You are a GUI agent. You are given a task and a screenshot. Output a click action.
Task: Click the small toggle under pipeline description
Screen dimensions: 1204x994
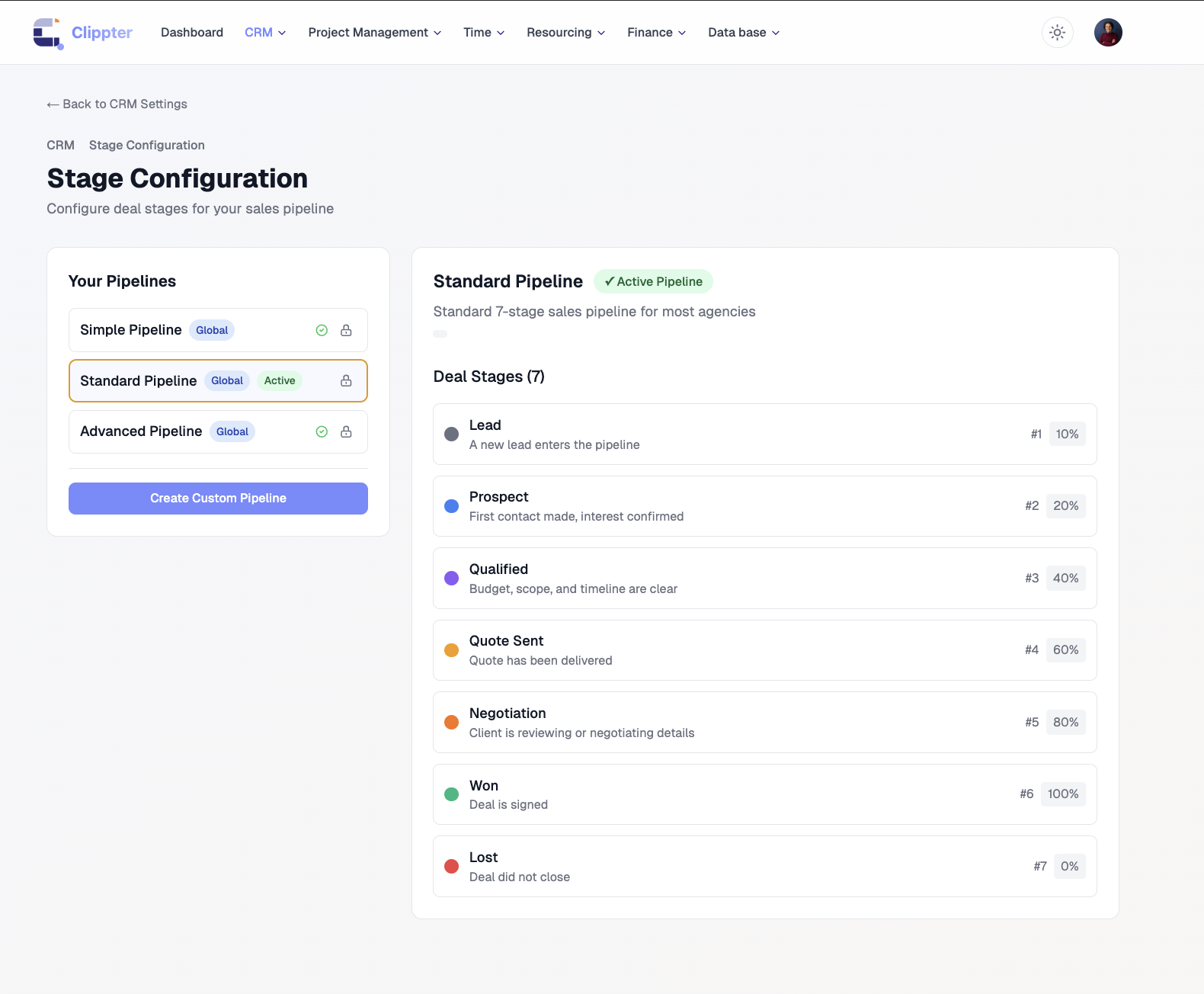pos(440,334)
